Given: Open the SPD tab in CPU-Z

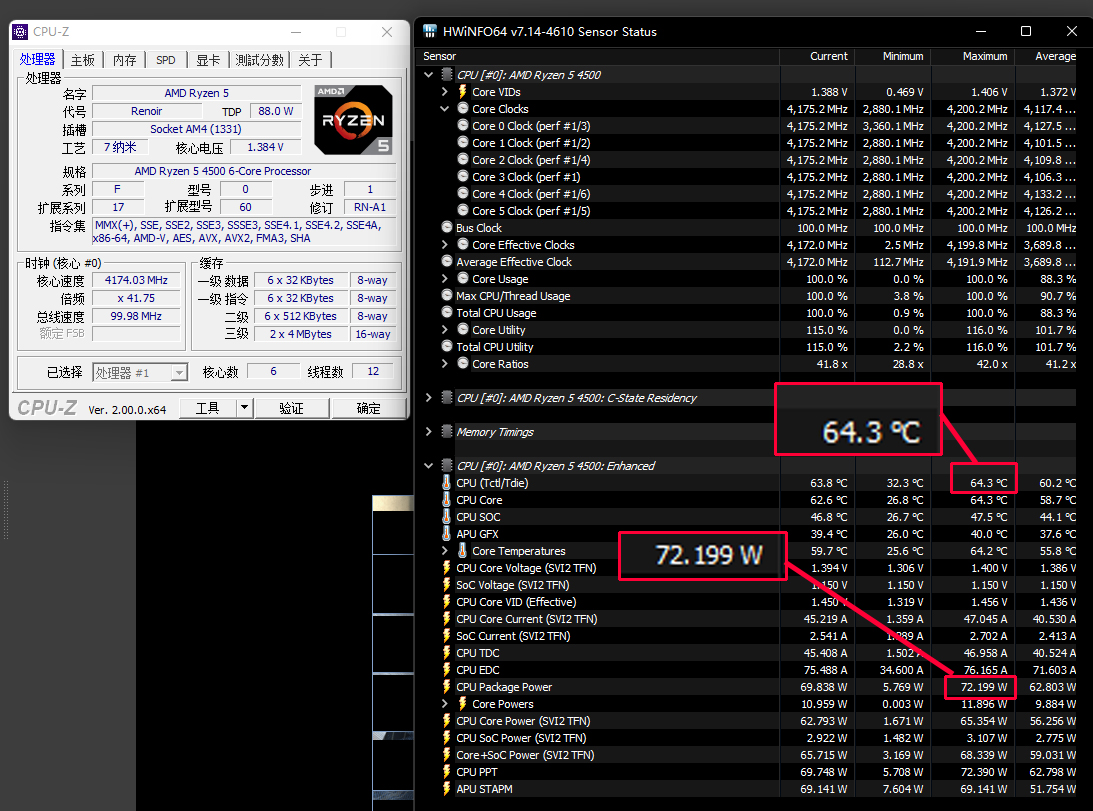Looking at the screenshot, I should tap(166, 60).
